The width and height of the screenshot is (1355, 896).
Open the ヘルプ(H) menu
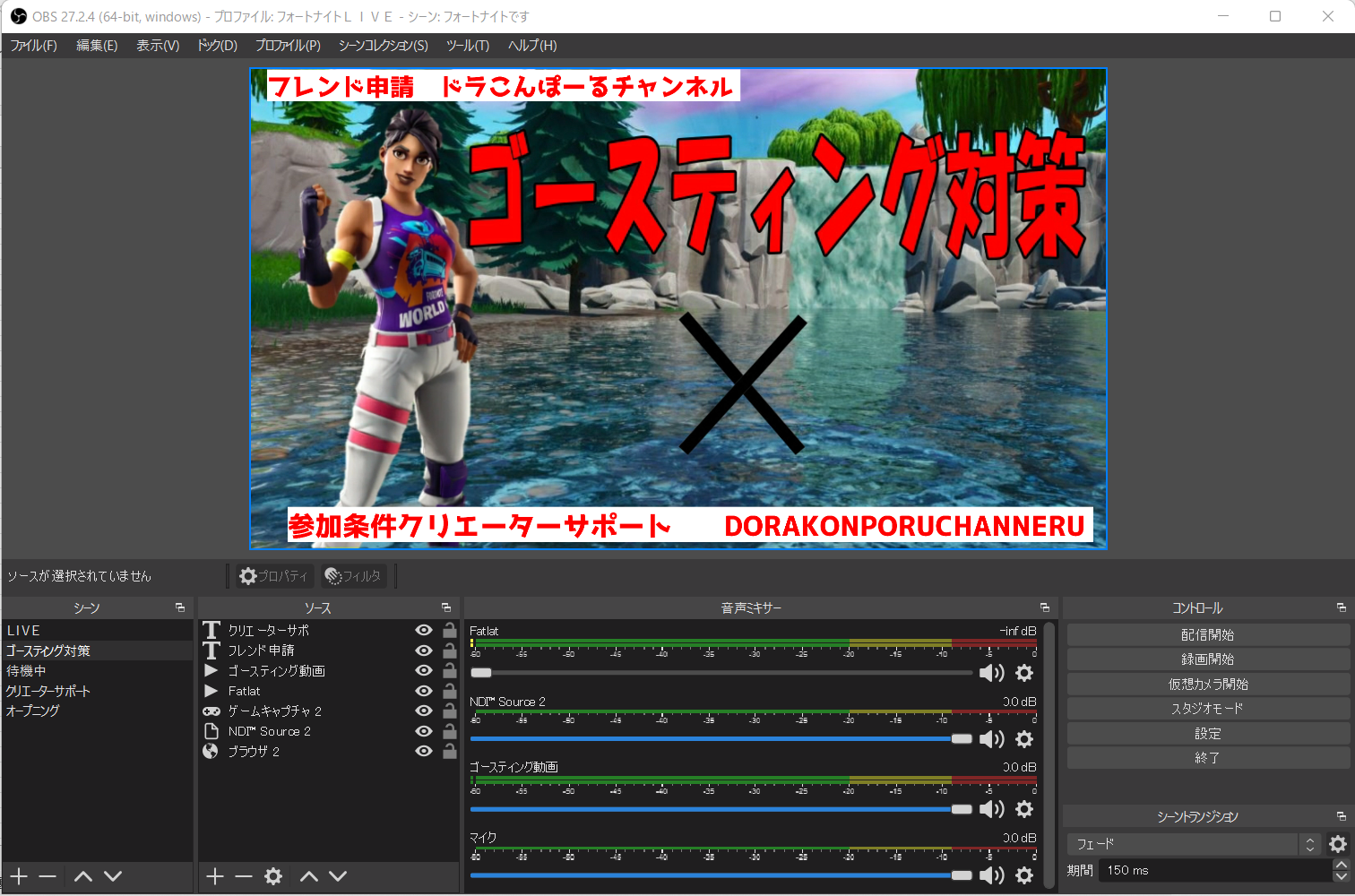pyautogui.click(x=532, y=46)
